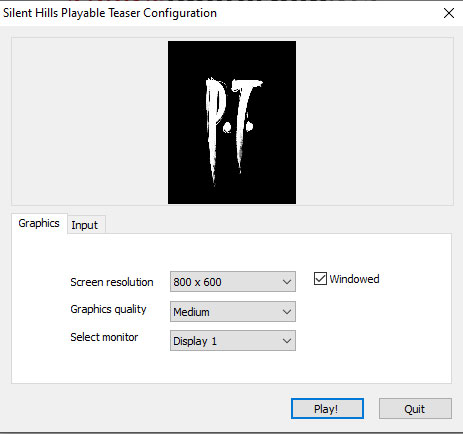Image resolution: width=463 pixels, height=434 pixels.
Task: Expand the Graphics quality combo box
Action: click(x=233, y=312)
